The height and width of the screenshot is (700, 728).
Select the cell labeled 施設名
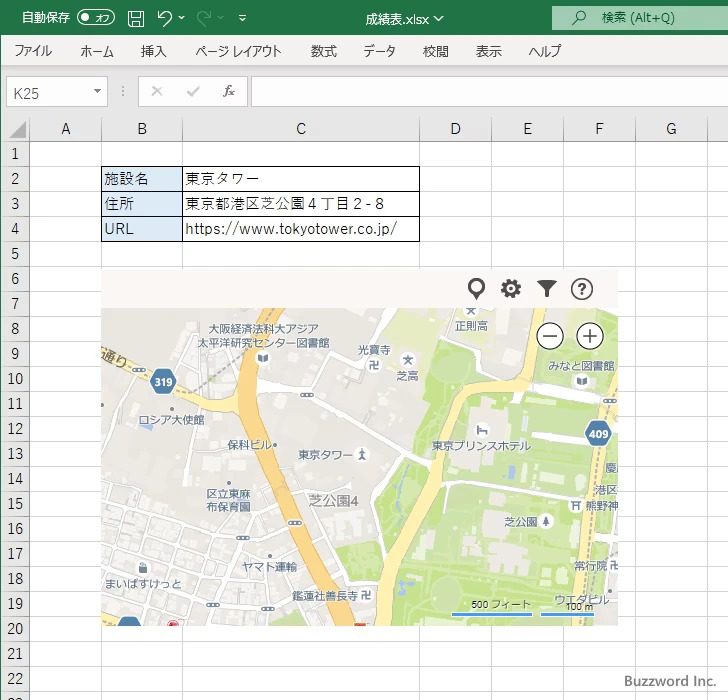[142, 179]
